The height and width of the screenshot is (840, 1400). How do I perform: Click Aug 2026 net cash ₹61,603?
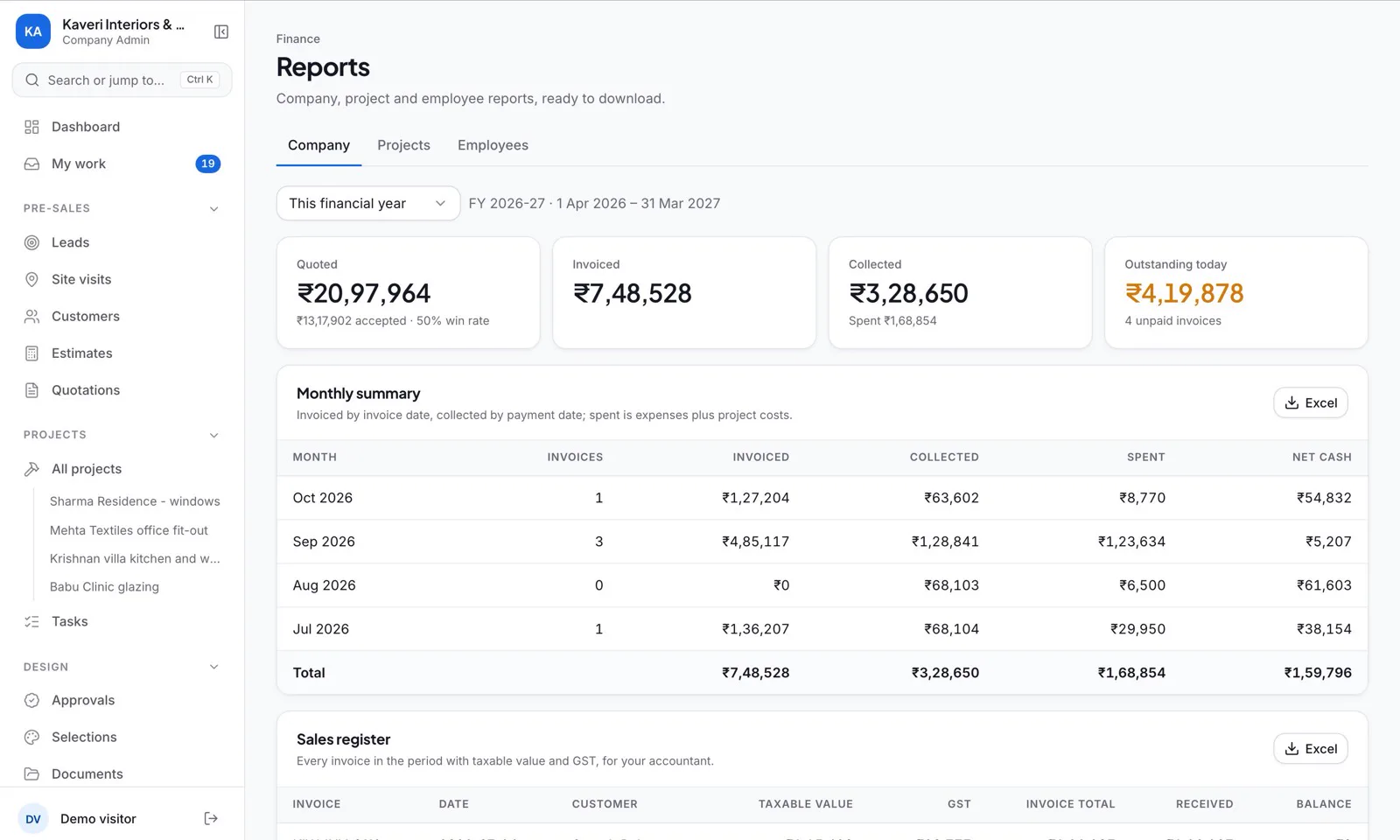coord(1324,585)
